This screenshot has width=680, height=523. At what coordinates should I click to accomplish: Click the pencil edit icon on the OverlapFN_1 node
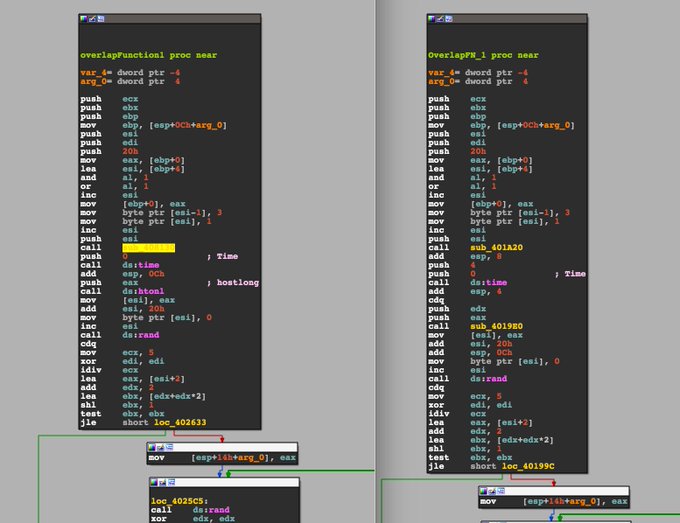tap(440, 19)
